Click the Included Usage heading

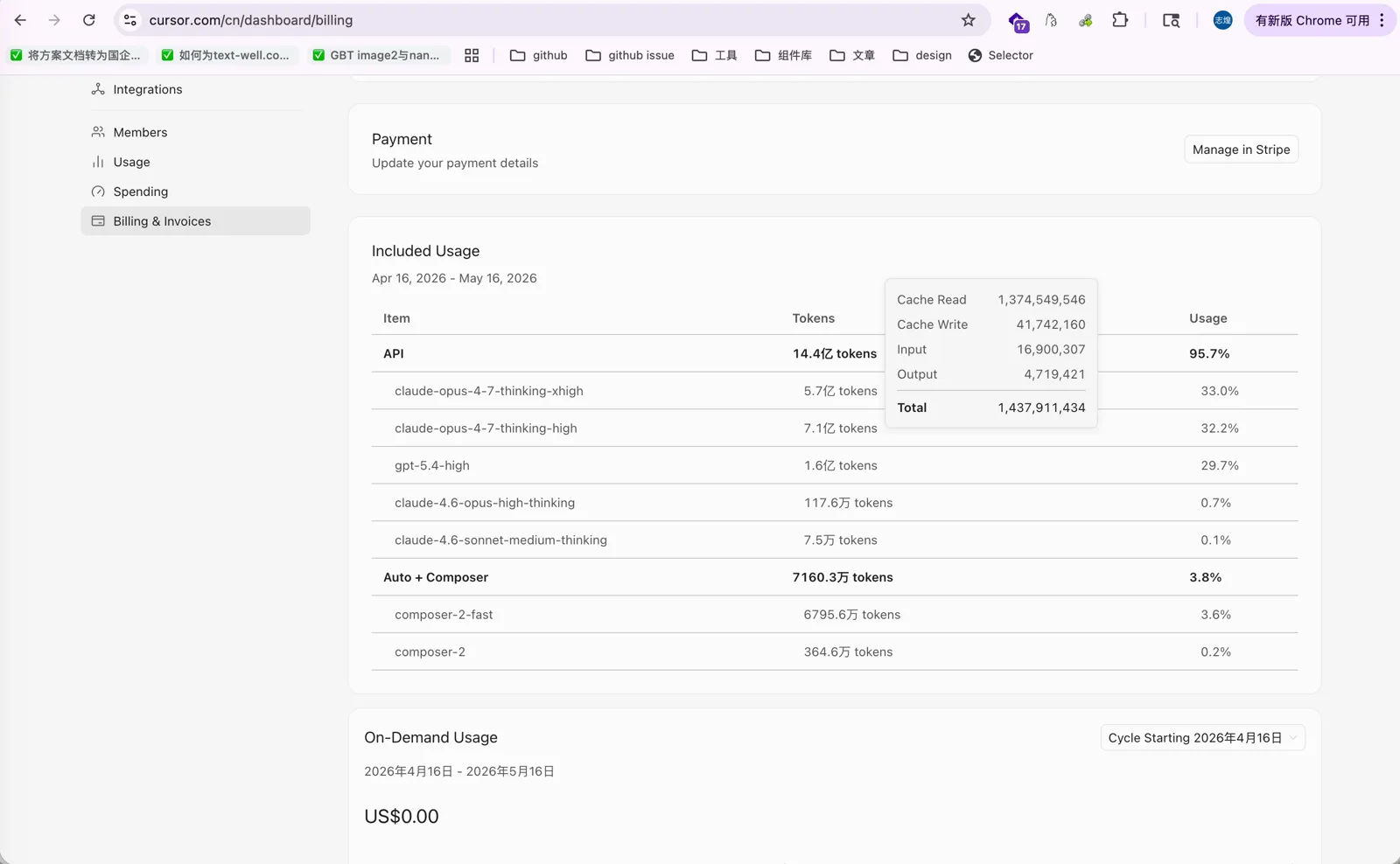click(x=425, y=251)
